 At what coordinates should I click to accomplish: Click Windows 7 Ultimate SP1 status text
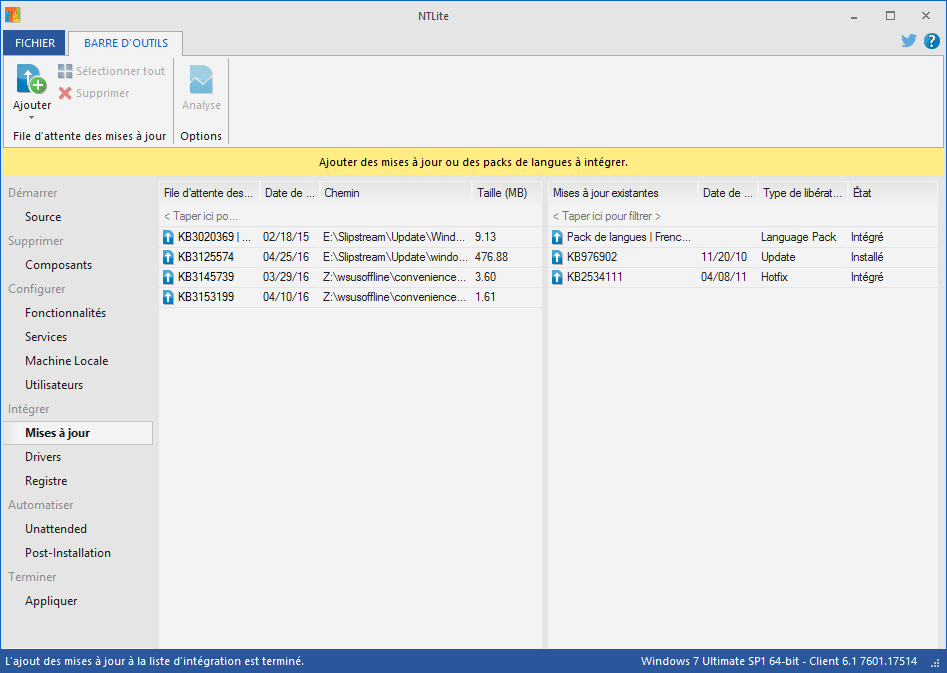pos(778,661)
